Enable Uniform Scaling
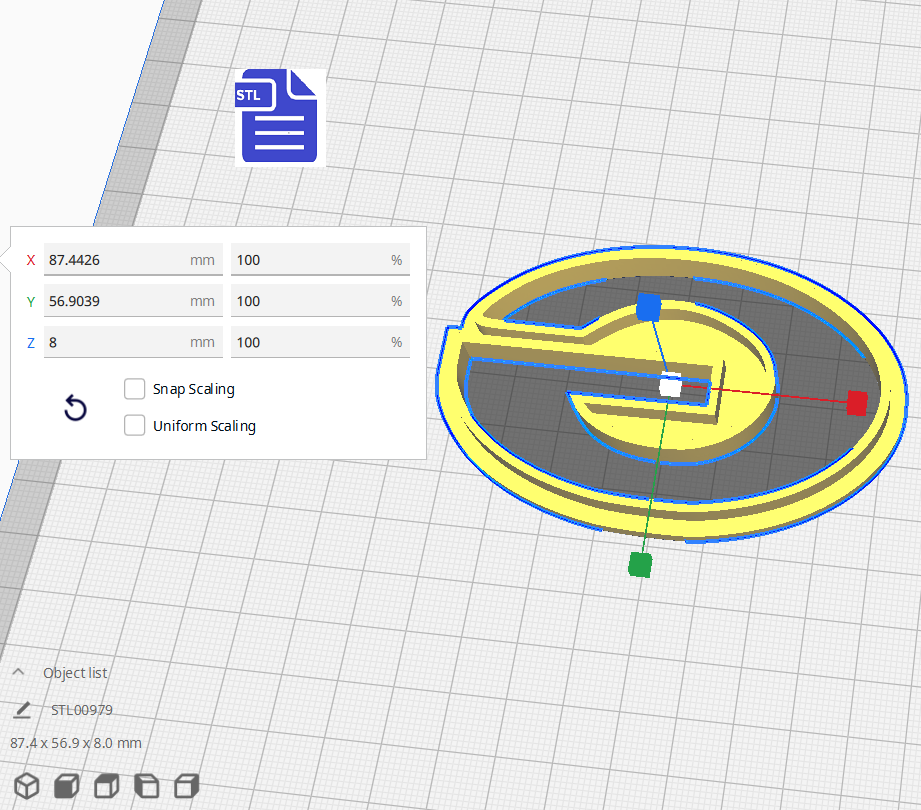The height and width of the screenshot is (810, 921). (x=134, y=425)
